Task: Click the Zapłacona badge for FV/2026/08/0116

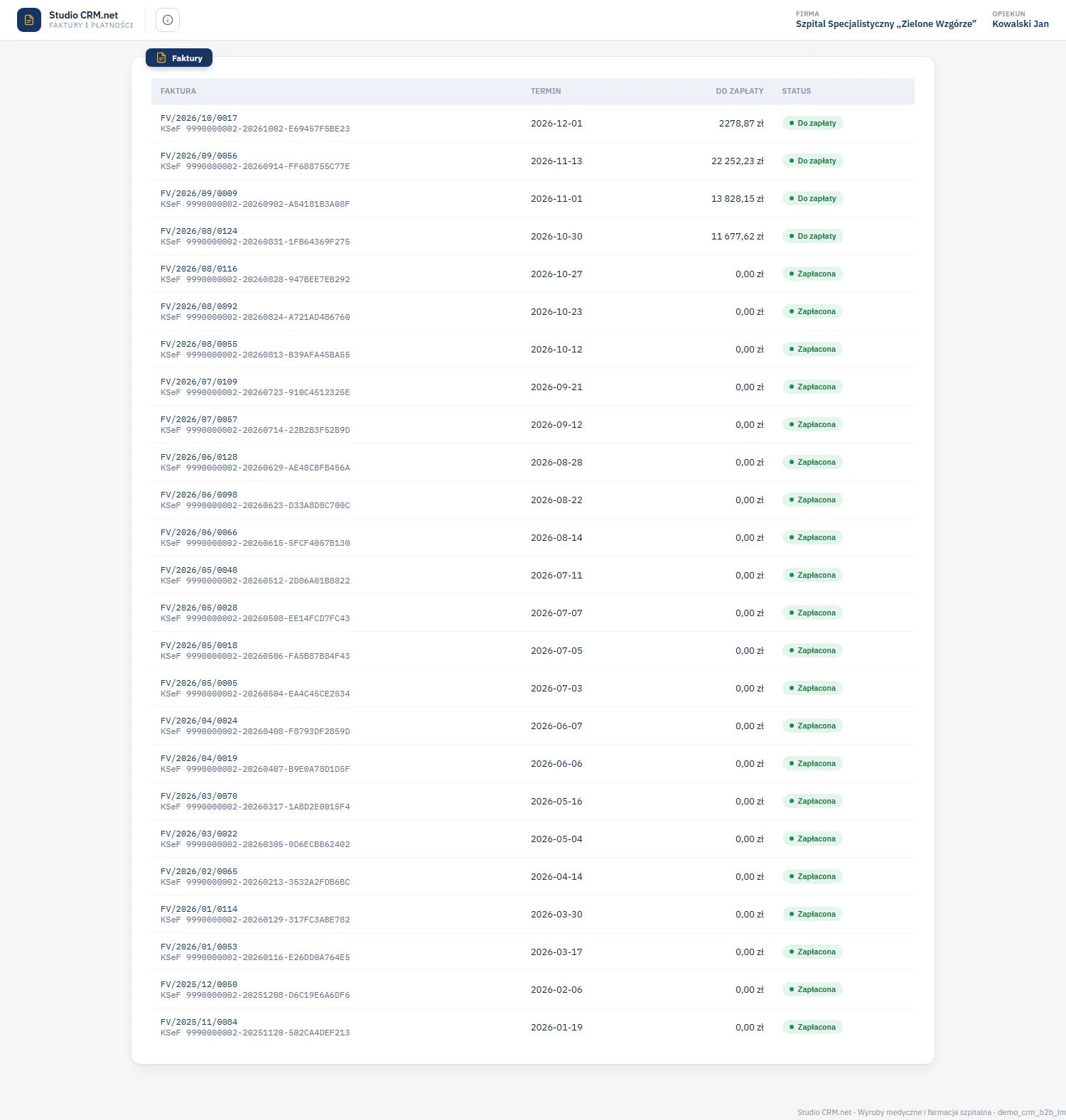Action: (812, 274)
